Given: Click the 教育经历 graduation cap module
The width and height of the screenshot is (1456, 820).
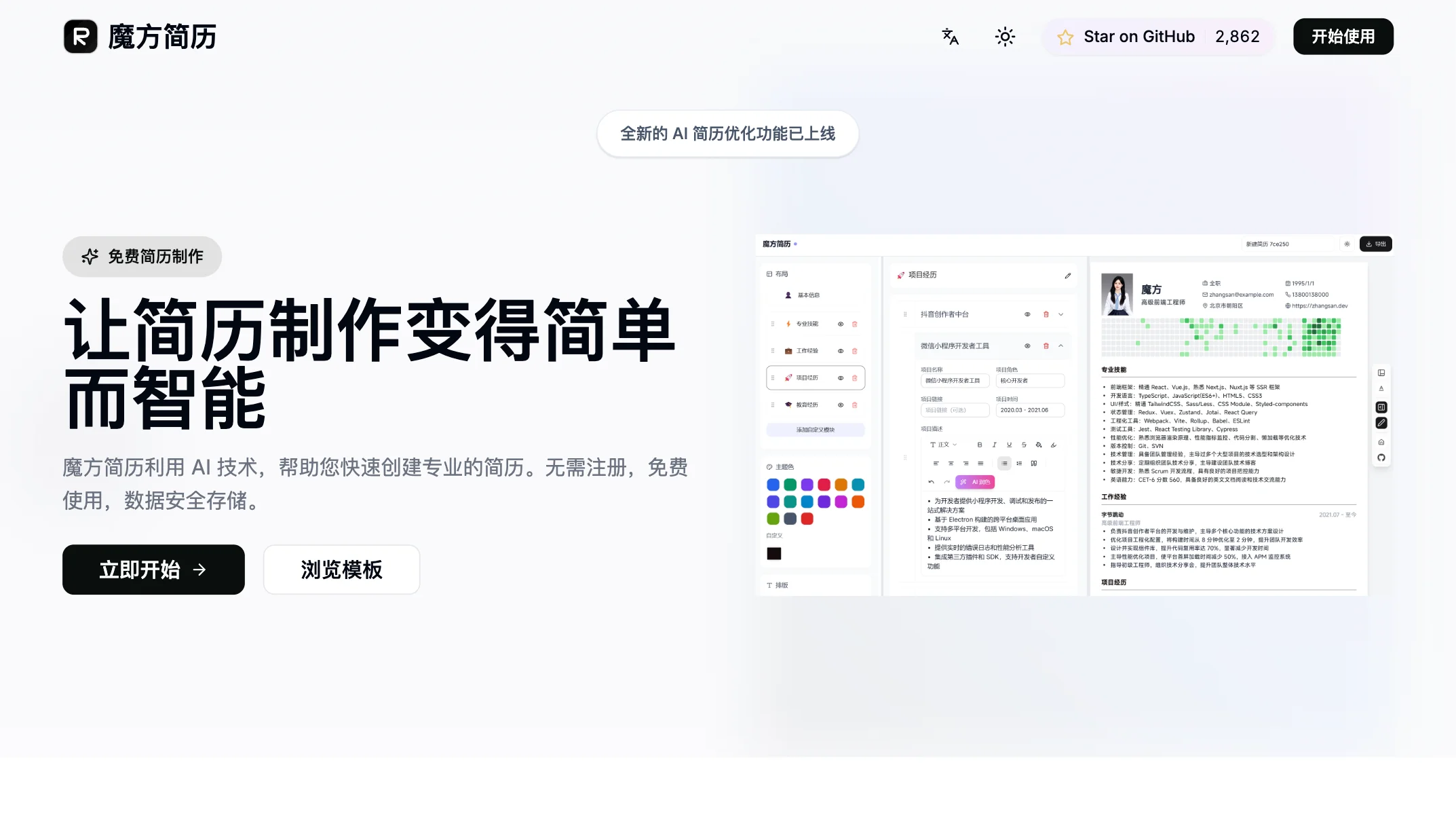Looking at the screenshot, I should pyautogui.click(x=807, y=405).
